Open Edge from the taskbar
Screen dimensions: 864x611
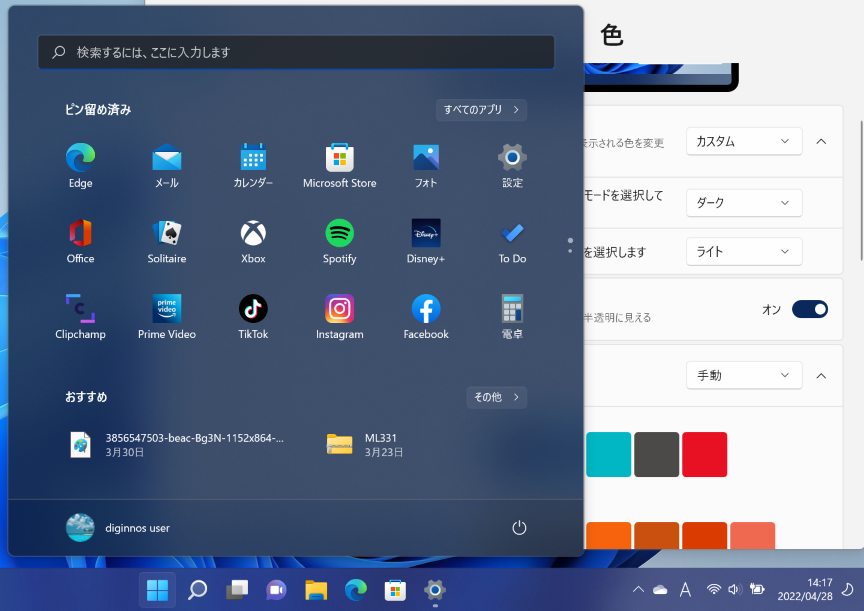pyautogui.click(x=356, y=591)
